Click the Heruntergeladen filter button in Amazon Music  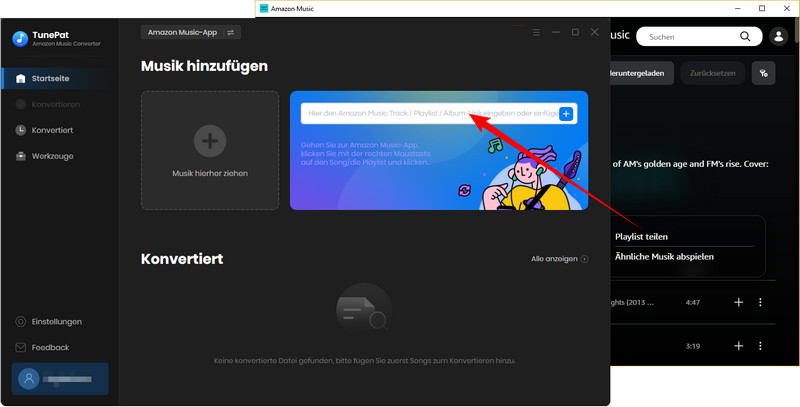point(642,73)
